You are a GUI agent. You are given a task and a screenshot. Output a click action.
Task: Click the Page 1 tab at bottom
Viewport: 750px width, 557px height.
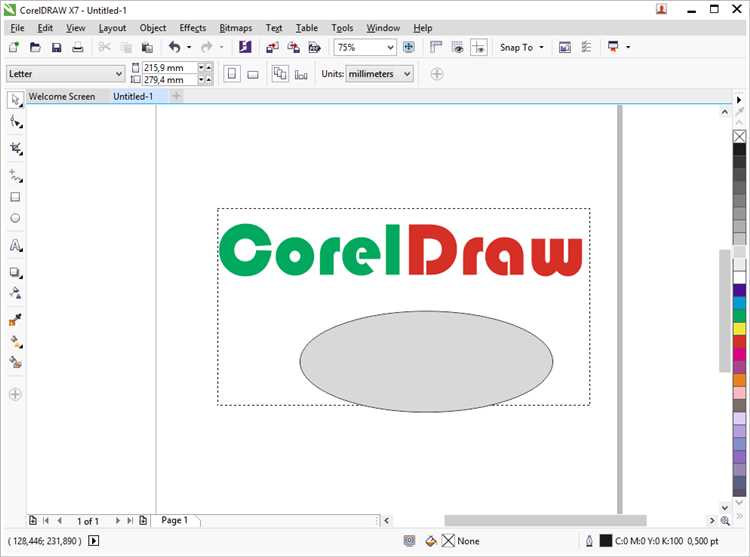(174, 520)
